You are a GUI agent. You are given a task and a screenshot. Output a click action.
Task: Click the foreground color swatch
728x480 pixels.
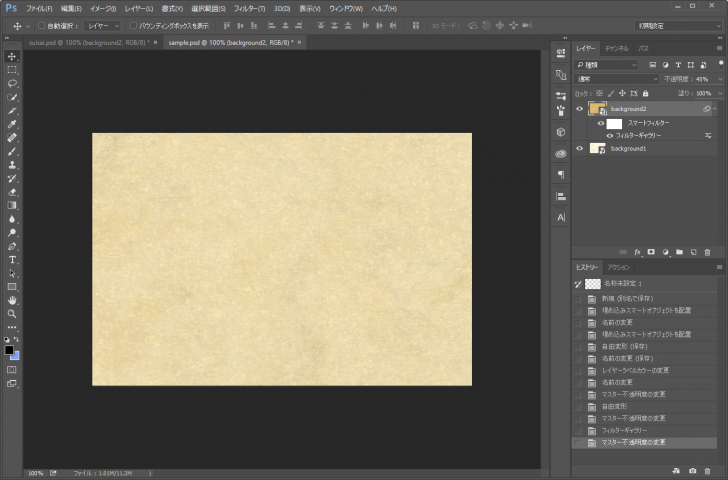tap(9, 350)
